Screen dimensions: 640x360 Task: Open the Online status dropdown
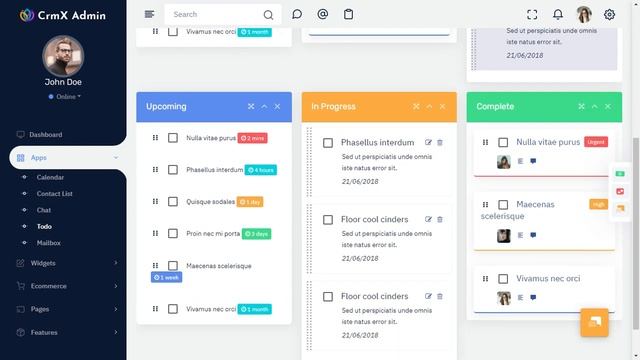tap(64, 97)
